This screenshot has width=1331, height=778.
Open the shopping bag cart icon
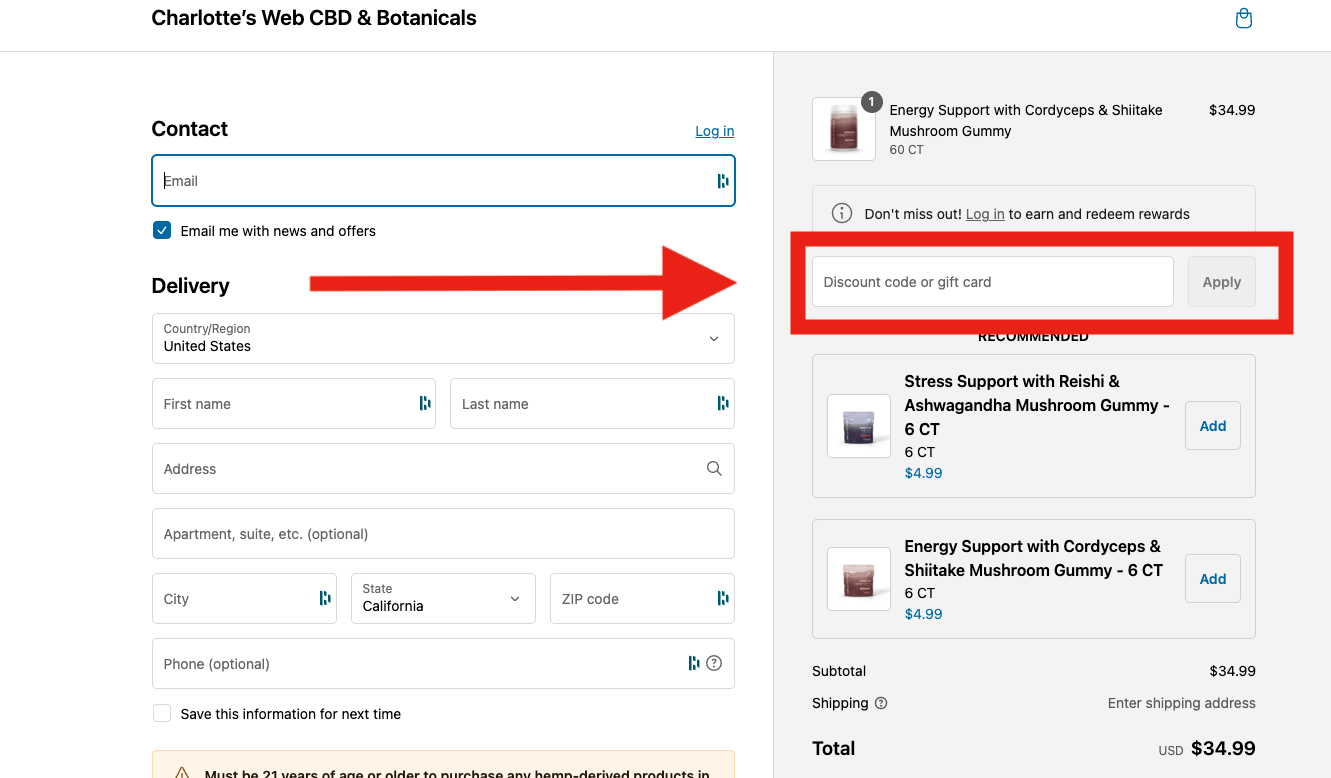(1243, 18)
